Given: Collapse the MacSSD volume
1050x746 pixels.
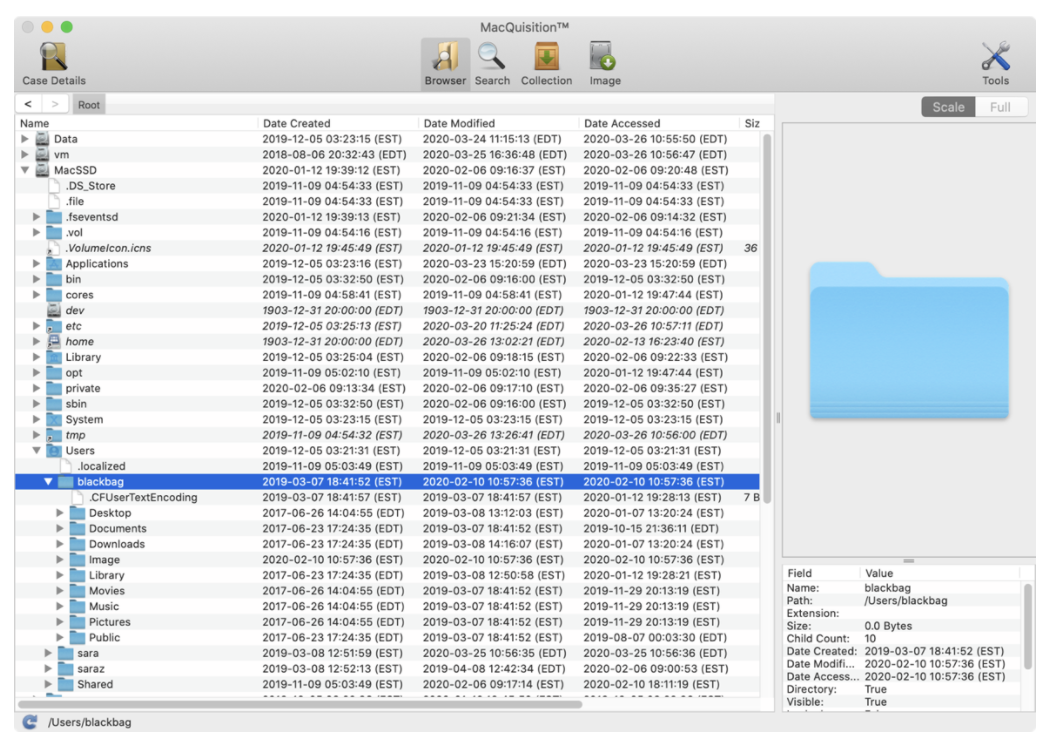Looking at the screenshot, I should 25,170.
